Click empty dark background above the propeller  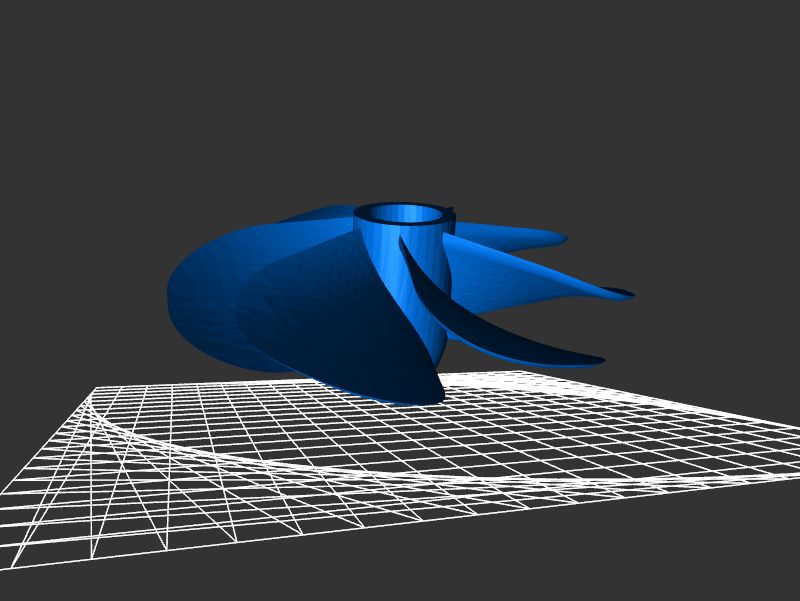pos(400,100)
